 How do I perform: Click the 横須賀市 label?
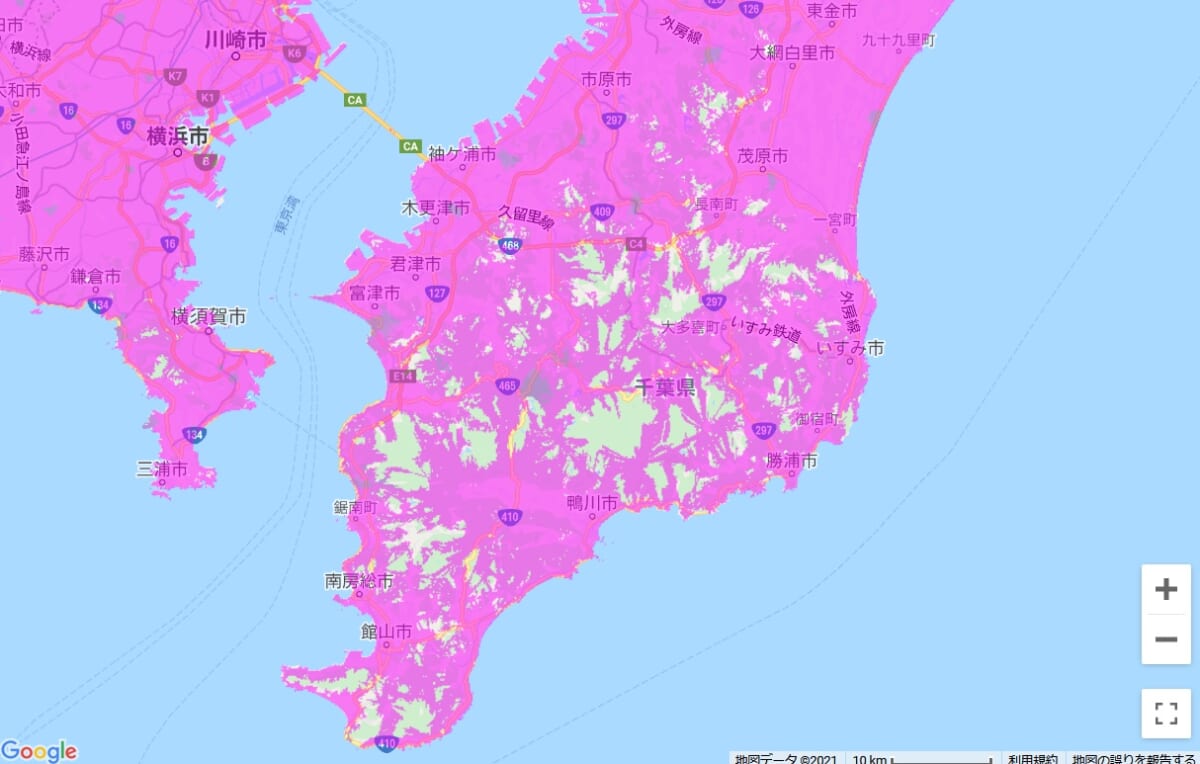[x=208, y=316]
